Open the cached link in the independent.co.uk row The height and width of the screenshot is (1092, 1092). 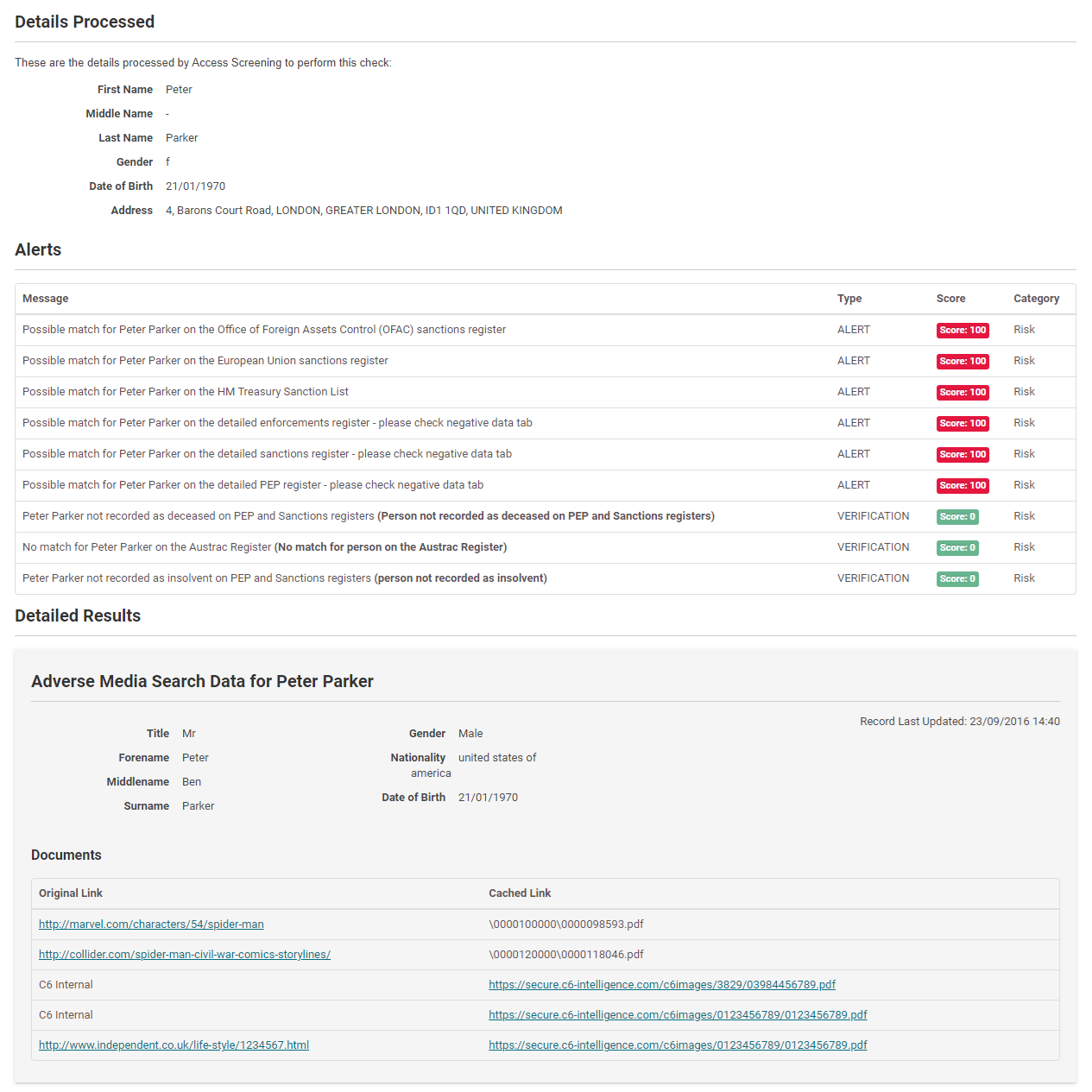tap(678, 1045)
